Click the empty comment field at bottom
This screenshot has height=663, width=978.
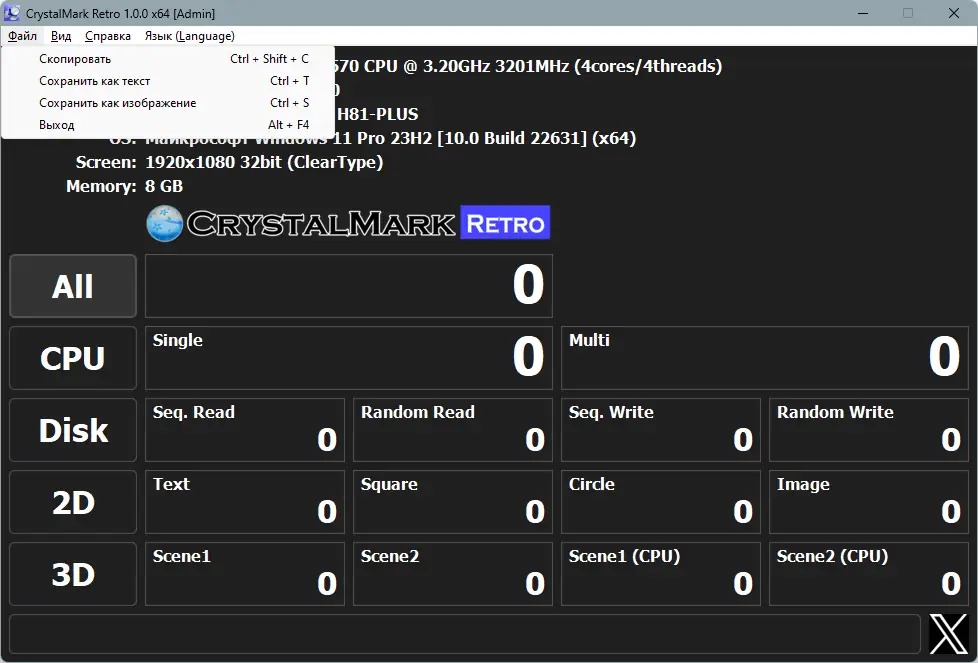(465, 634)
